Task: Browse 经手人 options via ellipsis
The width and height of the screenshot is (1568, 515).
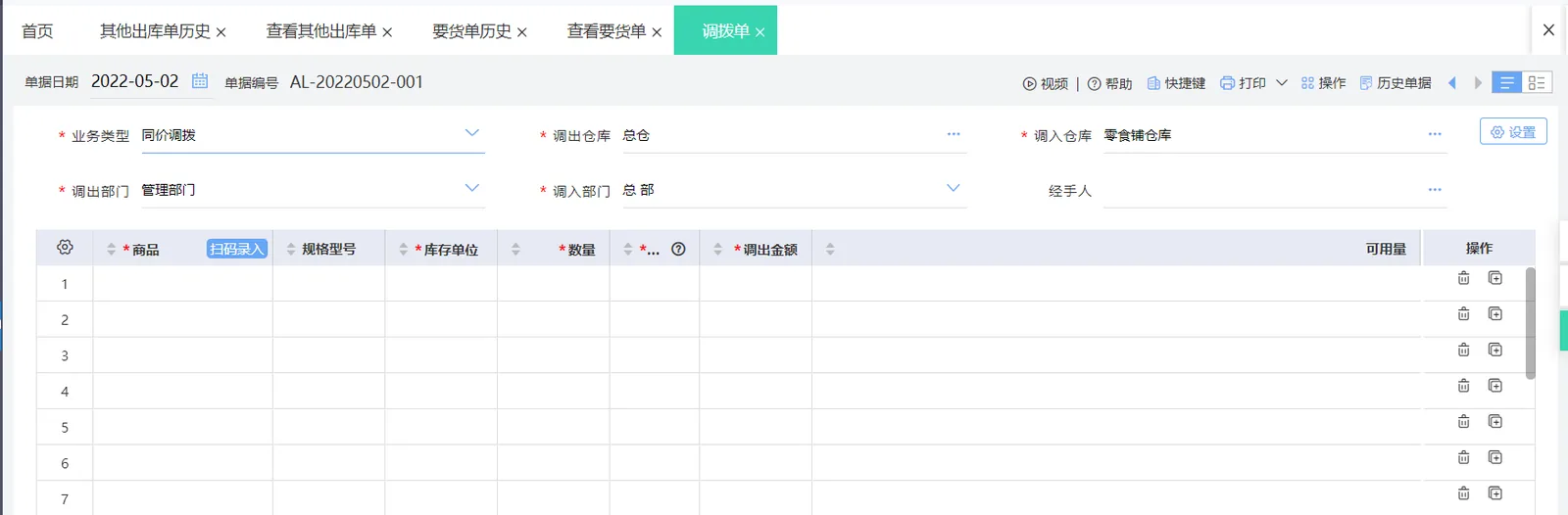Action: coord(1435,190)
